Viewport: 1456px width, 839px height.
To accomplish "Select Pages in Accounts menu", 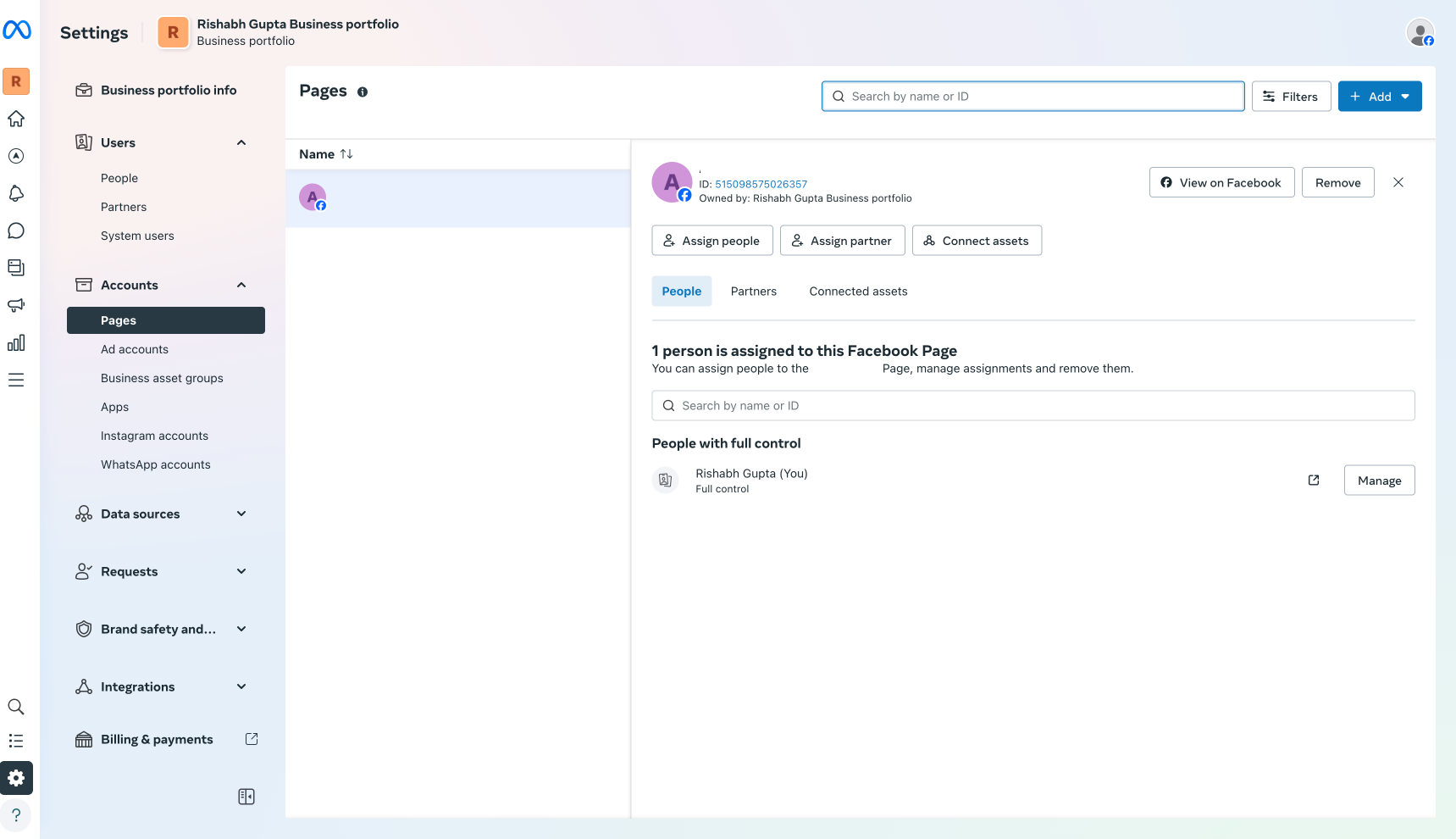I will 166,320.
